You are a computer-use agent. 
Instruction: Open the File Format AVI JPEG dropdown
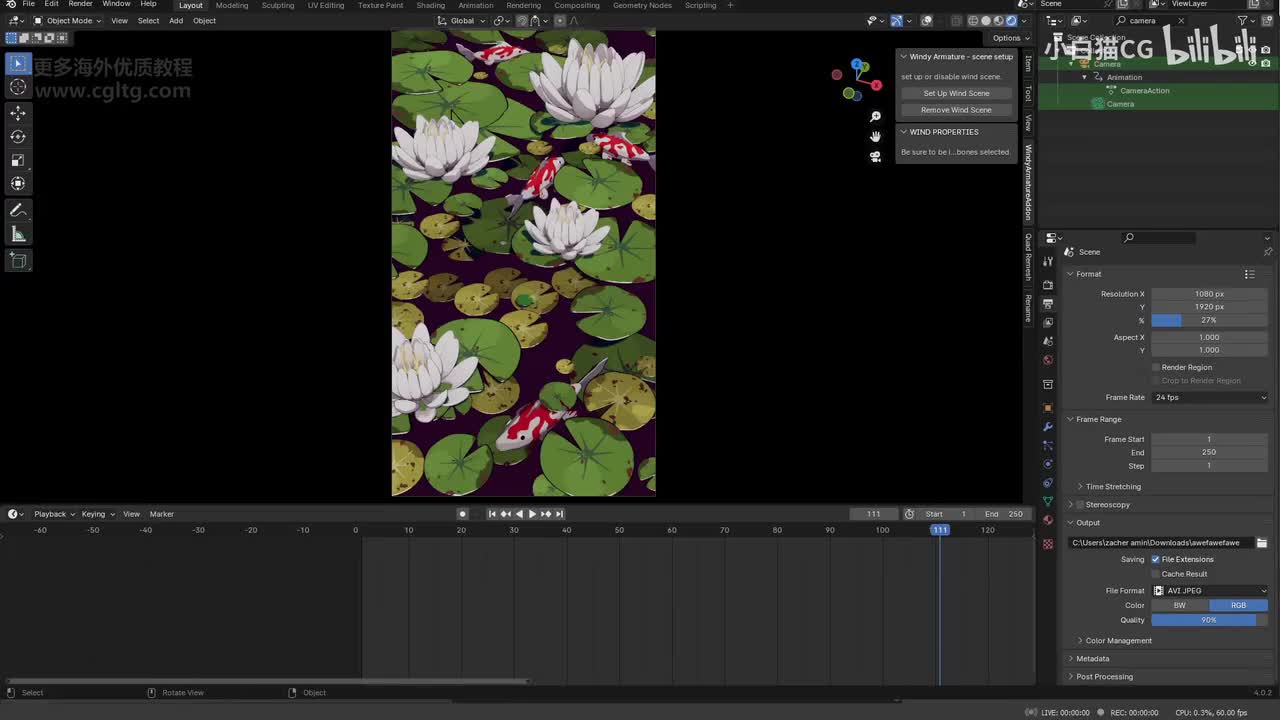pos(1210,591)
